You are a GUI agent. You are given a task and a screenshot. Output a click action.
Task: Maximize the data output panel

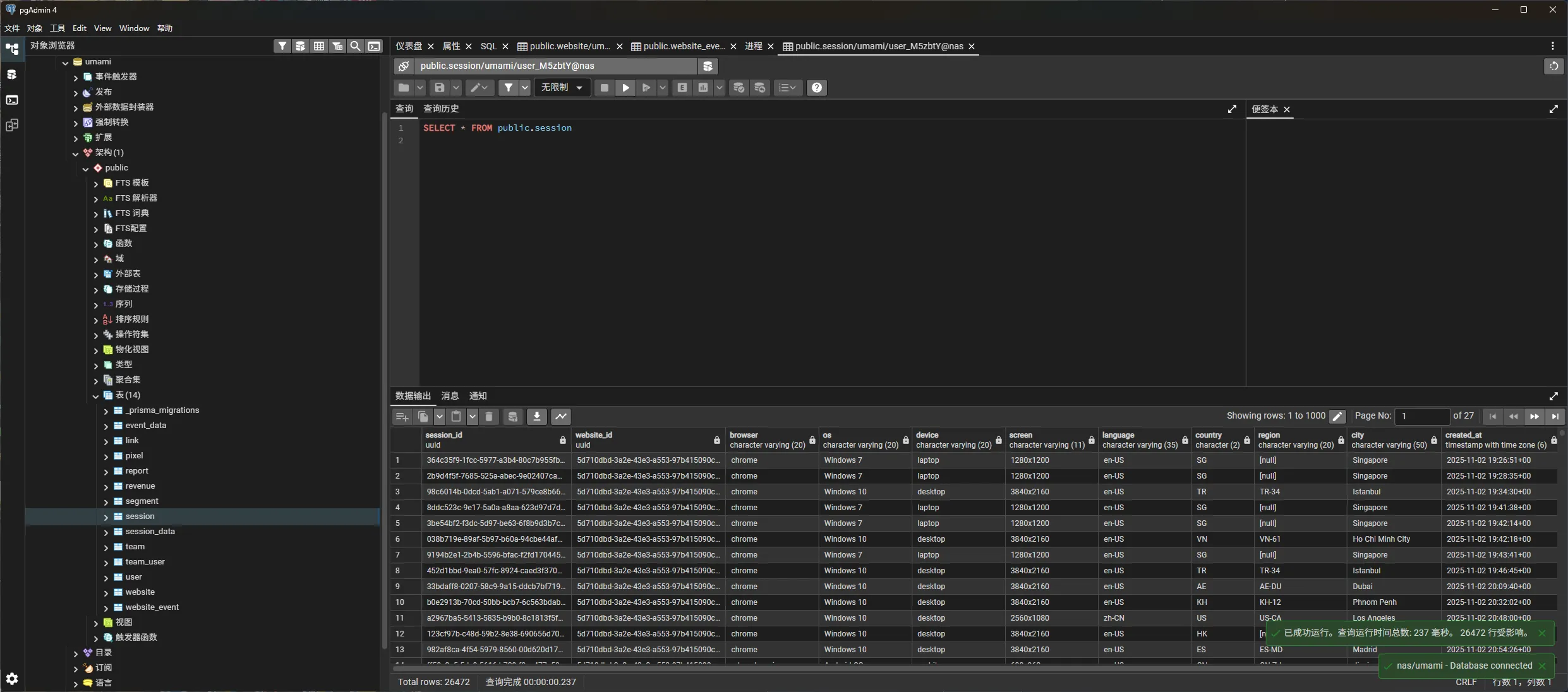(x=1553, y=397)
